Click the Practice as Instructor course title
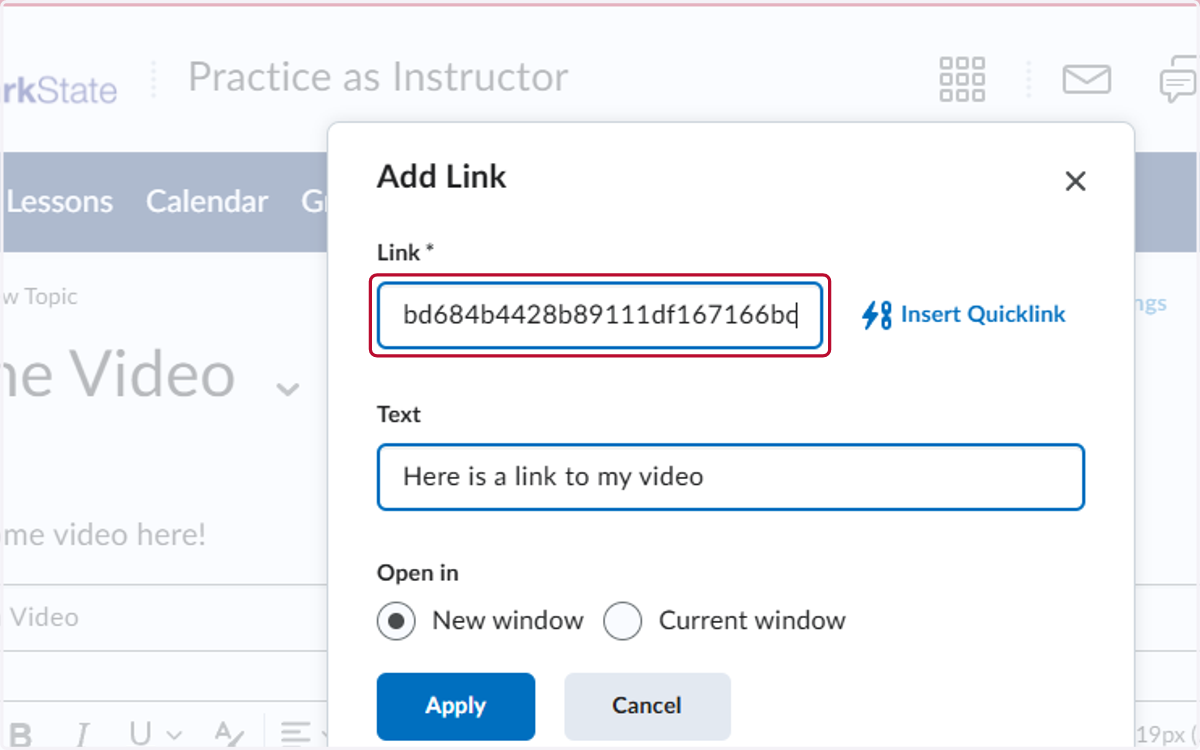1200x750 pixels. click(378, 77)
